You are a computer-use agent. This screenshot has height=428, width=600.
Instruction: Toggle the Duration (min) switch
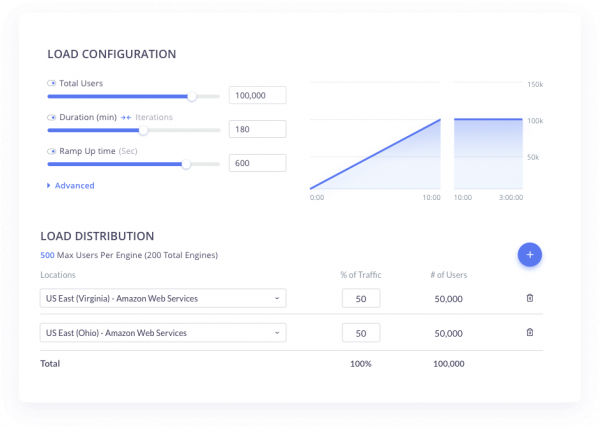(x=52, y=118)
